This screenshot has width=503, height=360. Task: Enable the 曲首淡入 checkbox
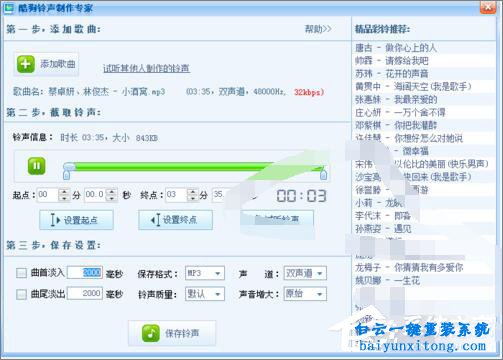click(21, 273)
